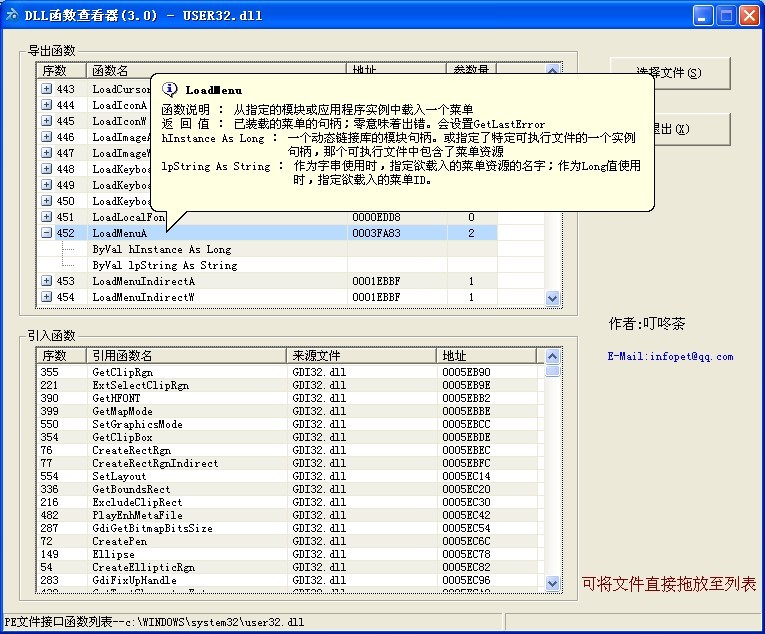This screenshot has height=634, width=765.
Task: Select parameter ByVal hInstance As Long
Action: pos(162,249)
